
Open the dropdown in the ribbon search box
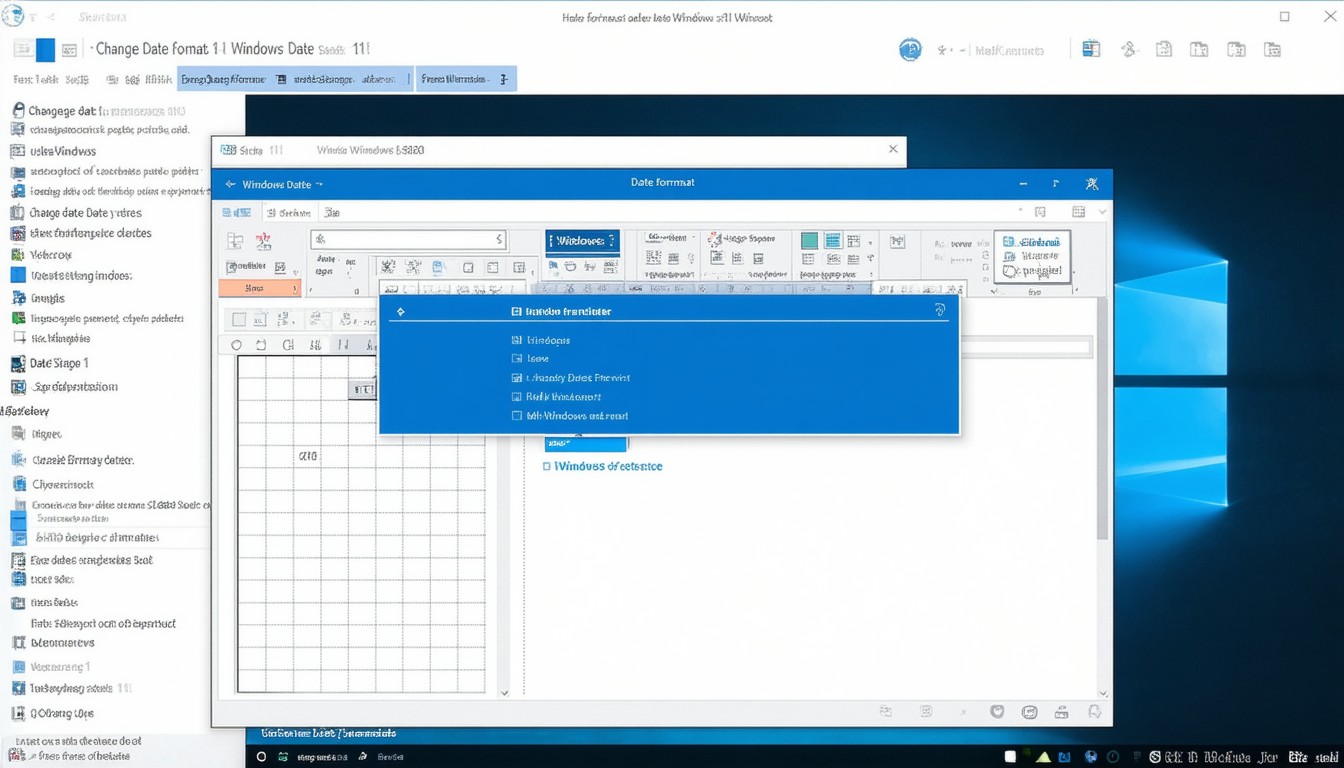coord(499,240)
